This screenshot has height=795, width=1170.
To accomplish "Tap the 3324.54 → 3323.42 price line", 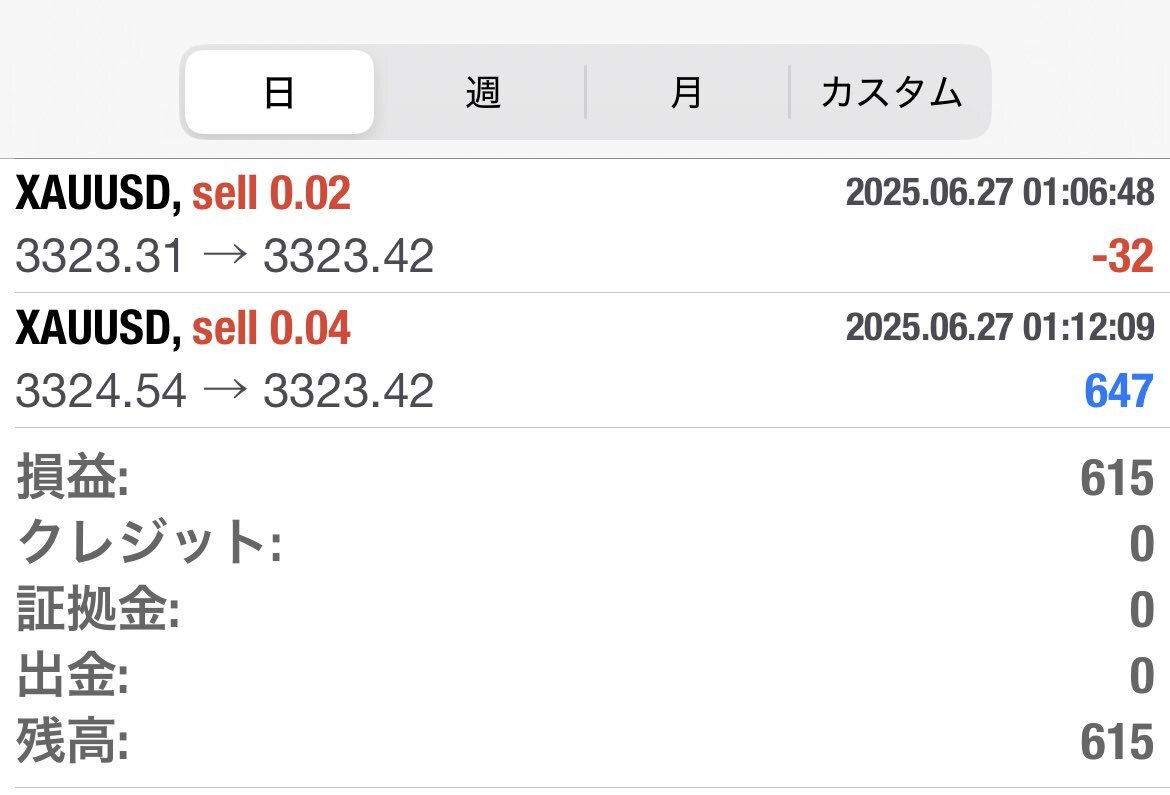I will click(x=225, y=391).
